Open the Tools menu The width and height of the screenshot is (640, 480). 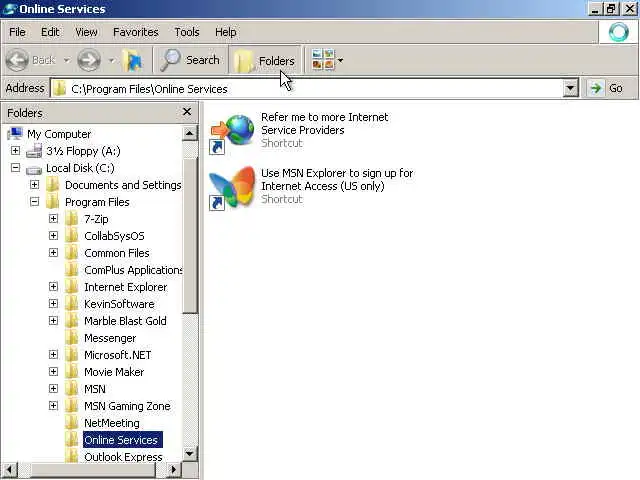[187, 32]
